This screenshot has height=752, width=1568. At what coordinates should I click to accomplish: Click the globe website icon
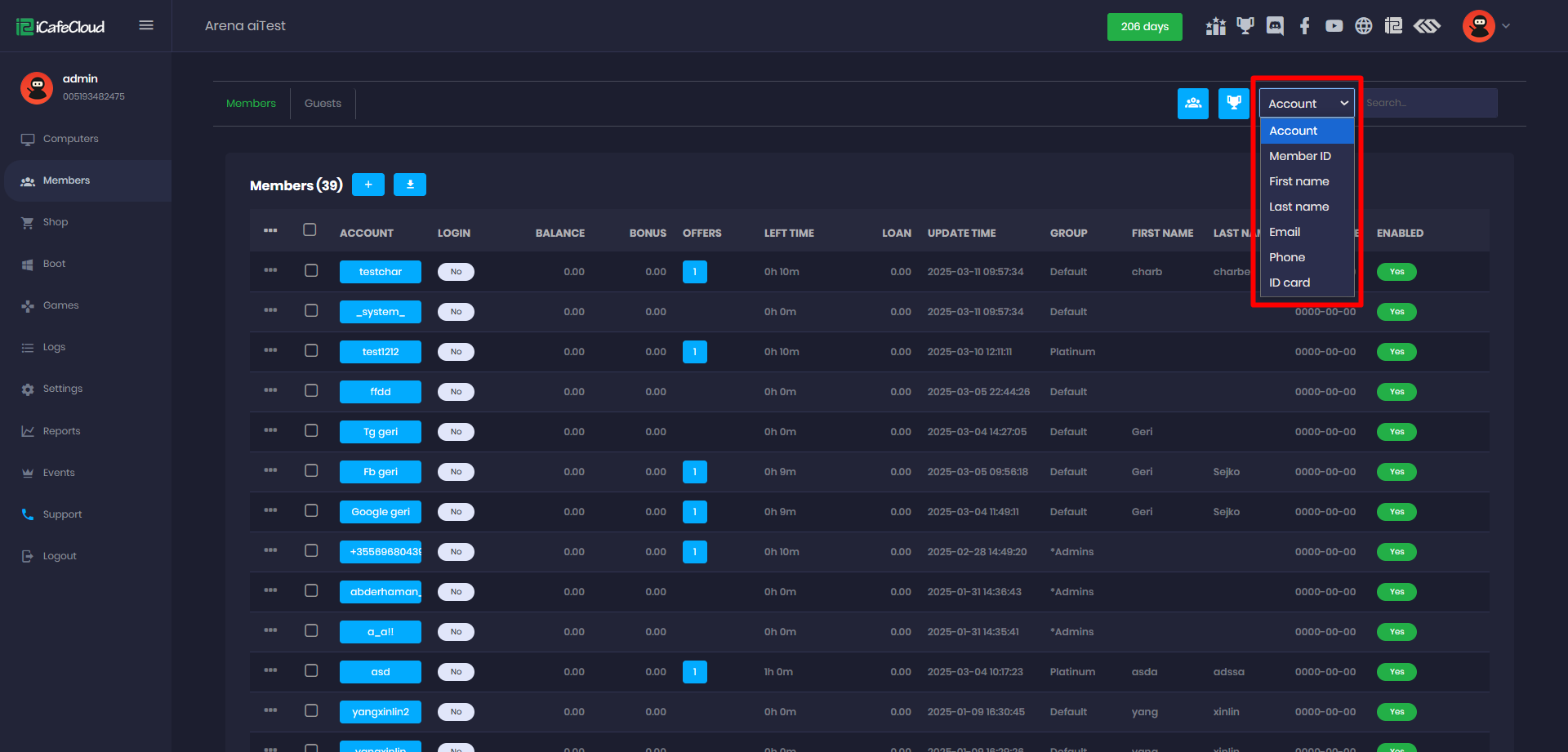click(x=1363, y=26)
